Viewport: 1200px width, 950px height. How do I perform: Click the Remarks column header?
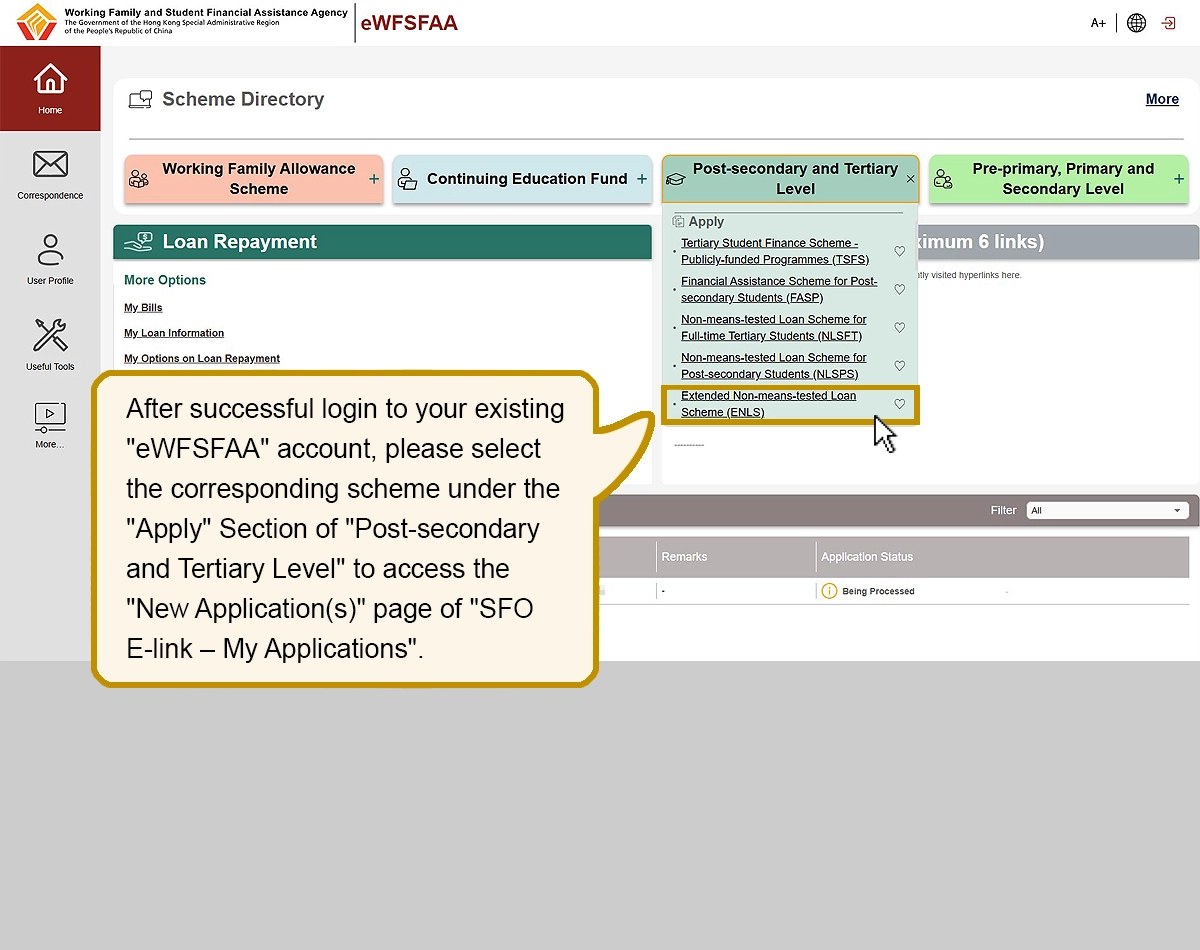click(x=684, y=557)
